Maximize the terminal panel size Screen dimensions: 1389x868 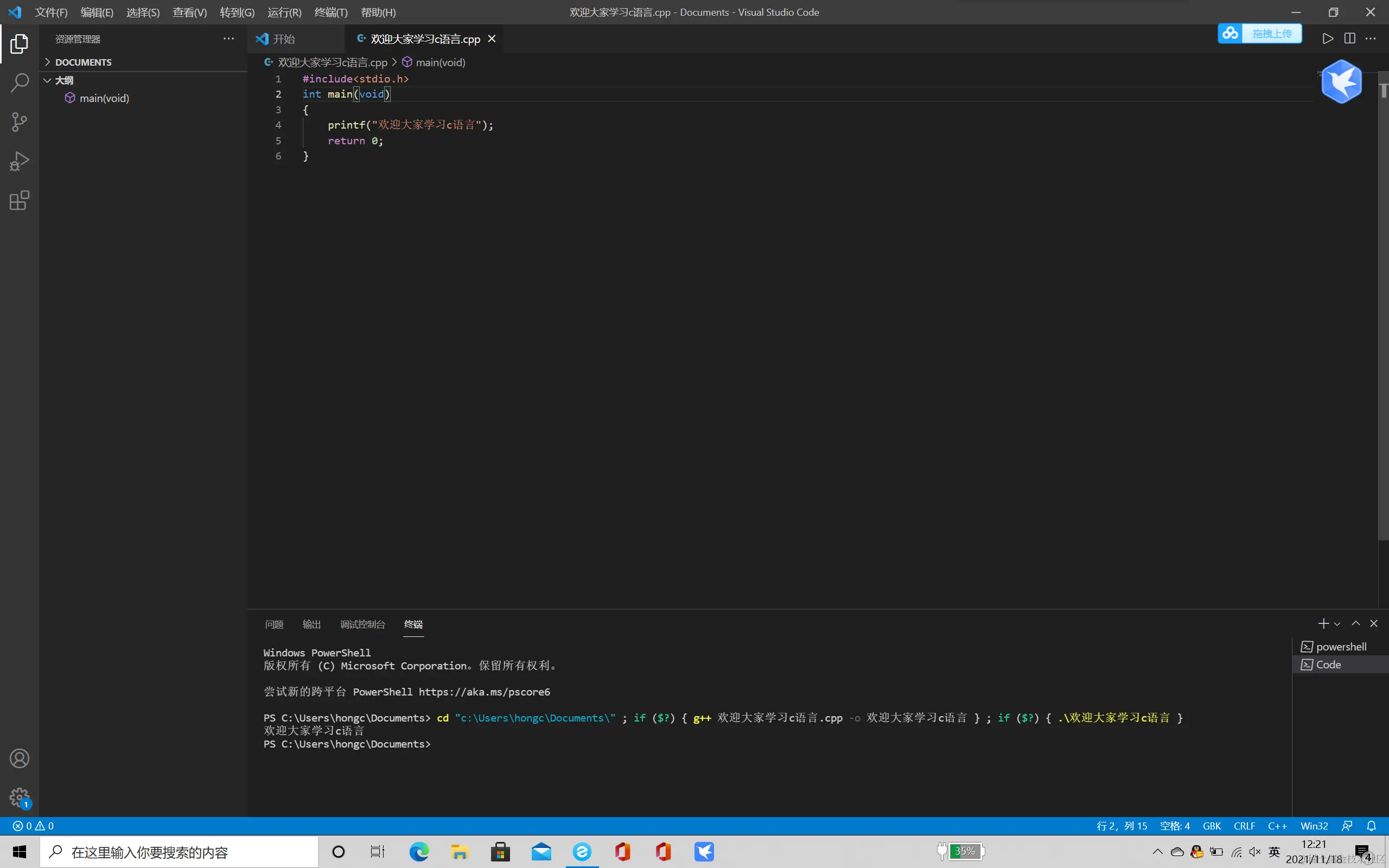pos(1356,623)
